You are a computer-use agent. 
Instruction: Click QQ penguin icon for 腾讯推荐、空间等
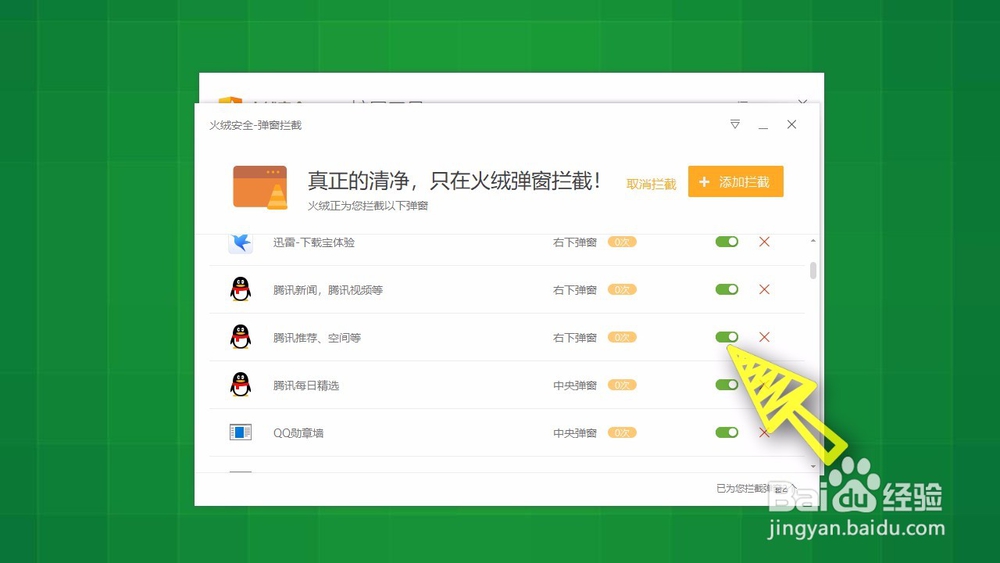[240, 337]
